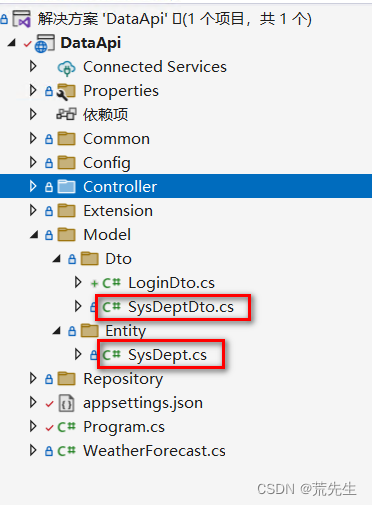Select the 'Properties' label
Screen dimensions: 372x505
121,91
